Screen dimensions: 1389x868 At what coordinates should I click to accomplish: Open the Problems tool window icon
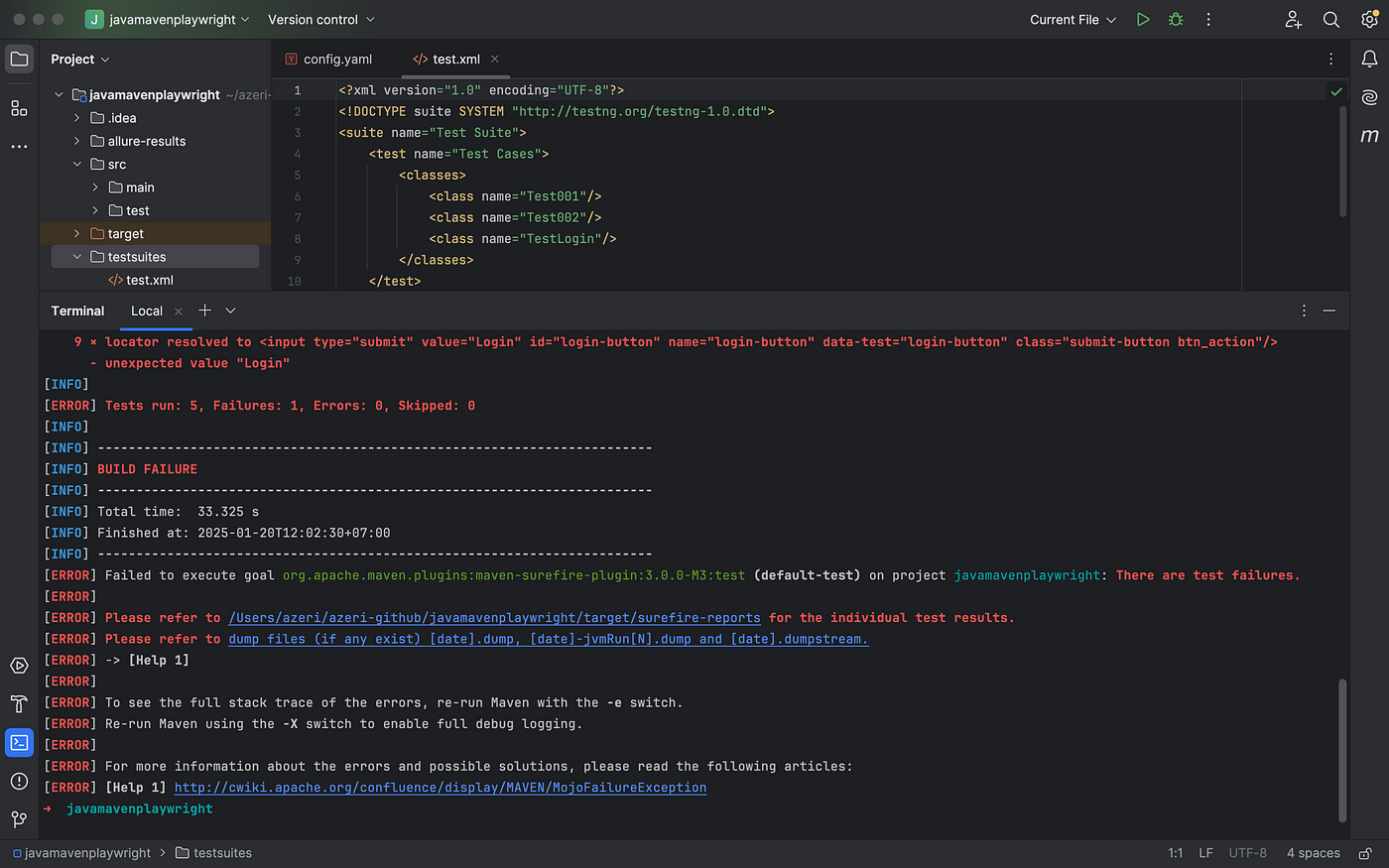19,781
